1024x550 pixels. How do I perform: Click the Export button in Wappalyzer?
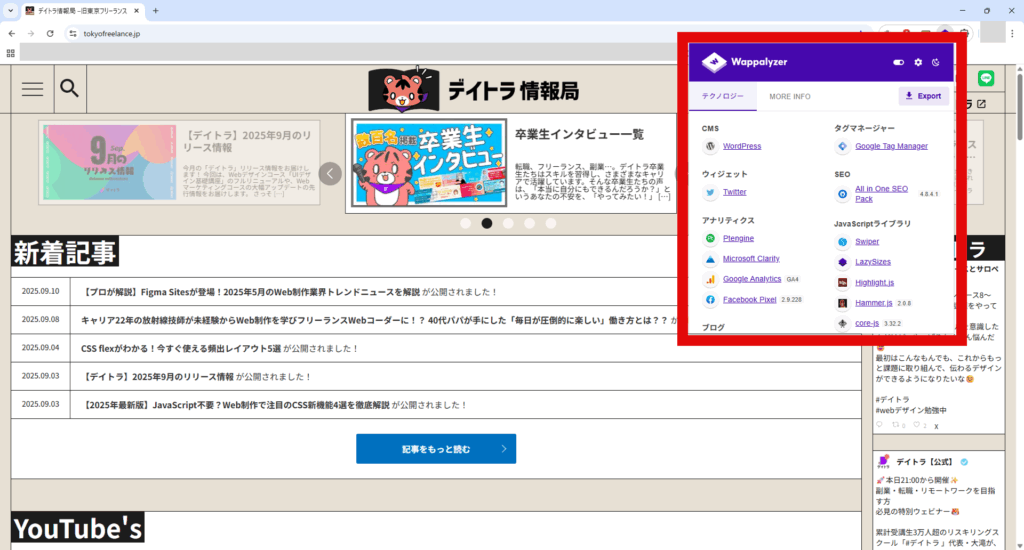[x=923, y=96]
